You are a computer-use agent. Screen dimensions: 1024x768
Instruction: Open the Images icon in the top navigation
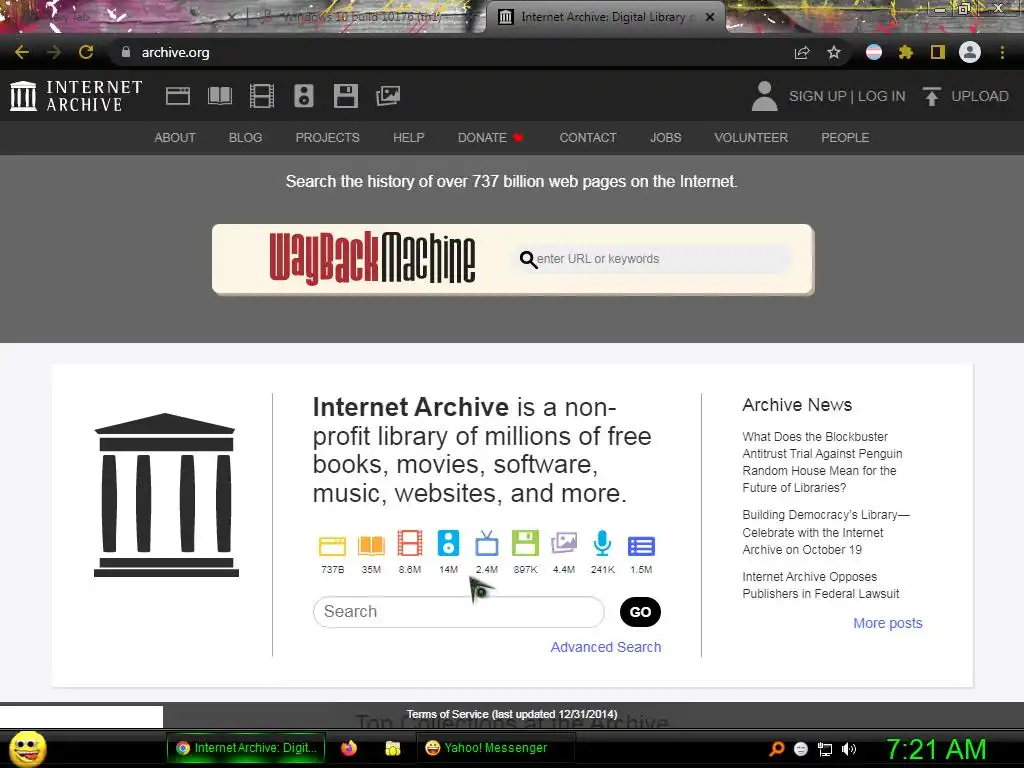pos(388,96)
